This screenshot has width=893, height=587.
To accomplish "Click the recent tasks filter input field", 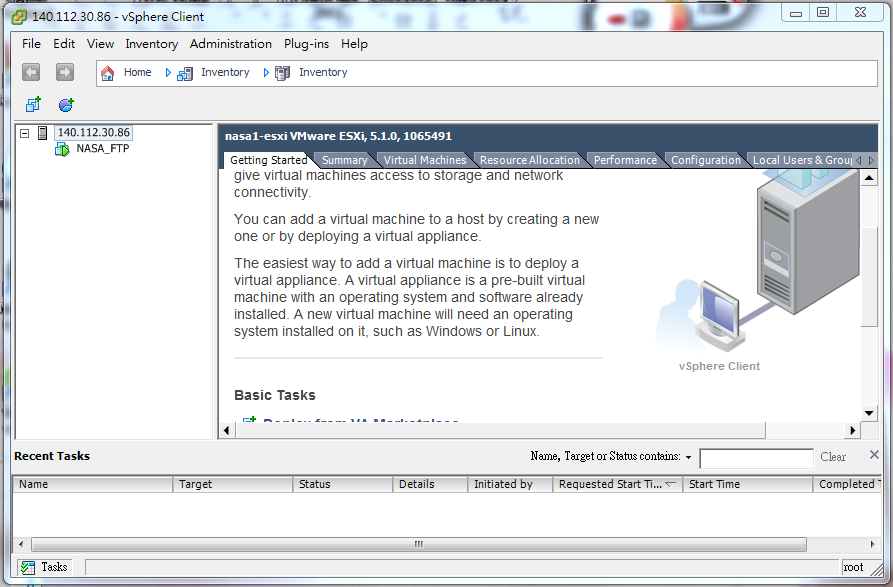I will pyautogui.click(x=756, y=458).
